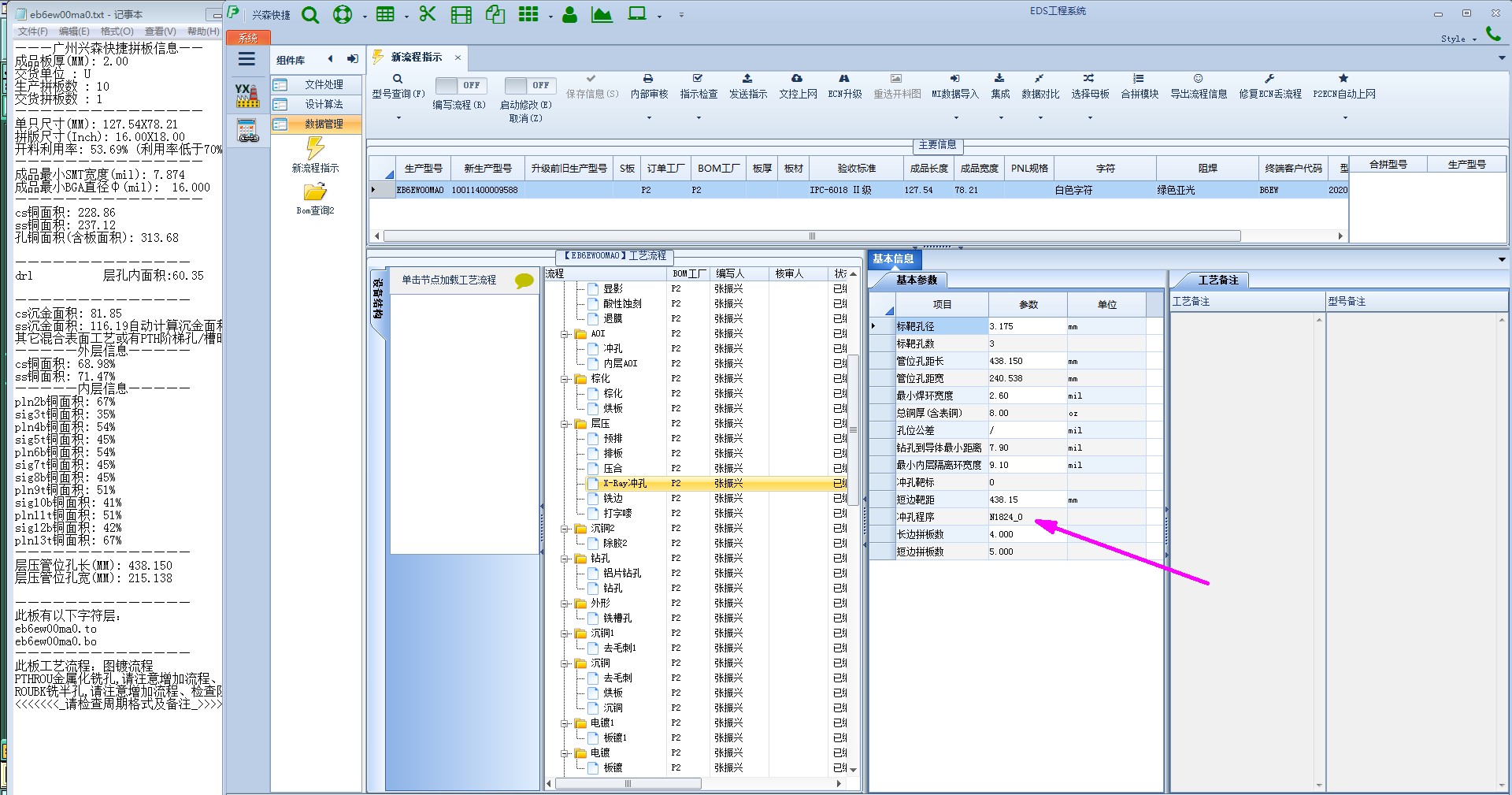Screen dimensions: 1512x795
Task: Open dropdown arrow under 型号查询(F)
Action: pyautogui.click(x=398, y=118)
